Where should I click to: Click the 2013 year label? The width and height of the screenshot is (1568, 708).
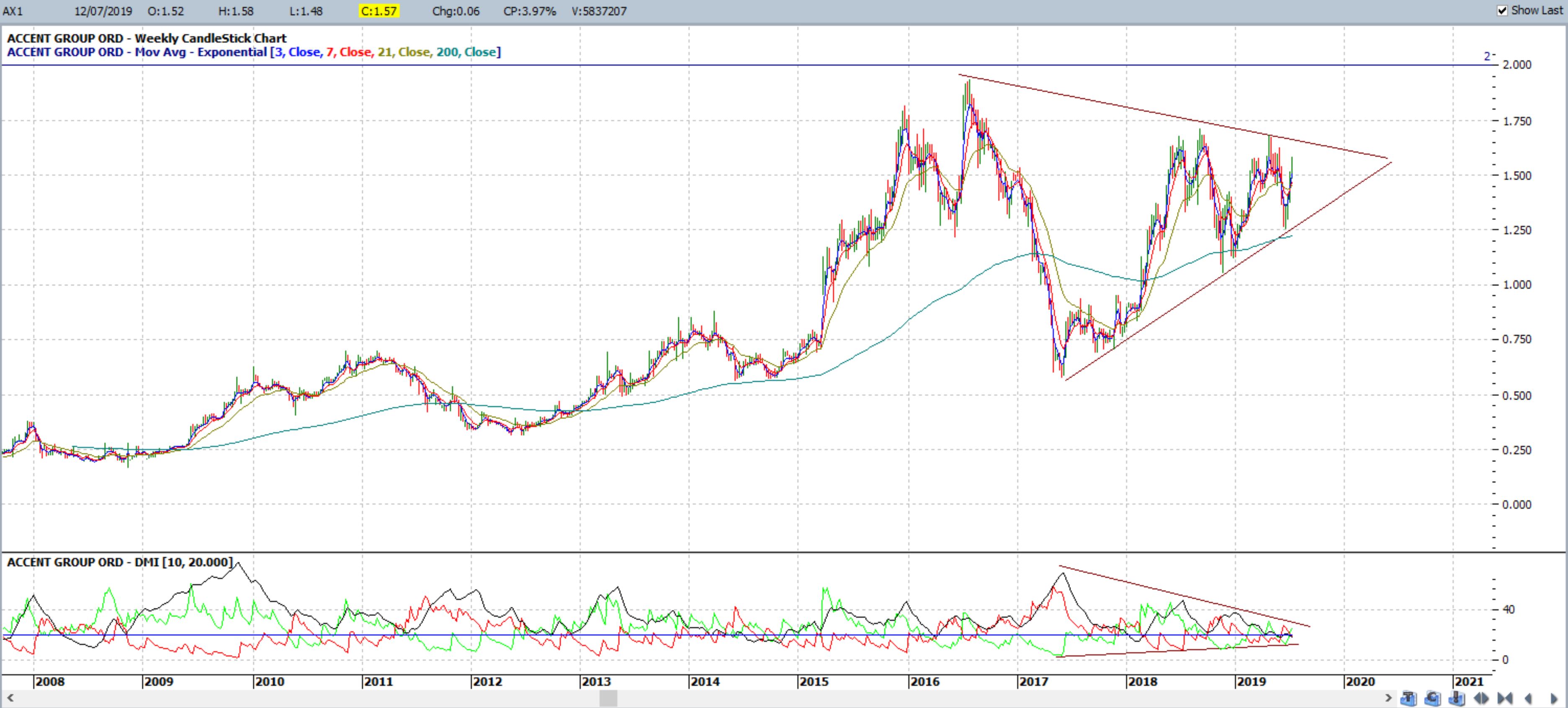coord(596,681)
